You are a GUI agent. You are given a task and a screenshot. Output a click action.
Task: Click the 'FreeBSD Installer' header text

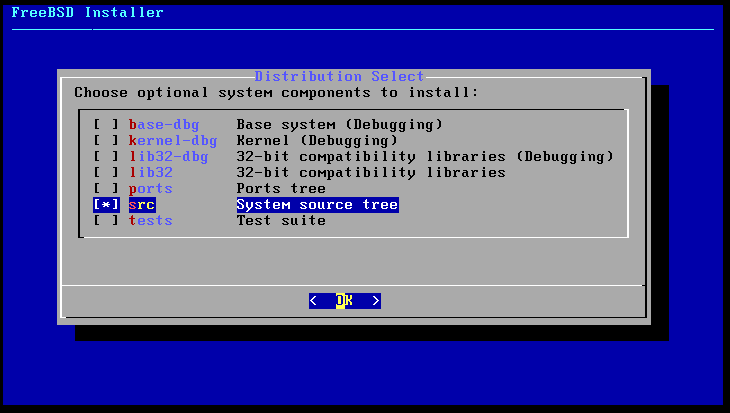[x=88, y=13]
